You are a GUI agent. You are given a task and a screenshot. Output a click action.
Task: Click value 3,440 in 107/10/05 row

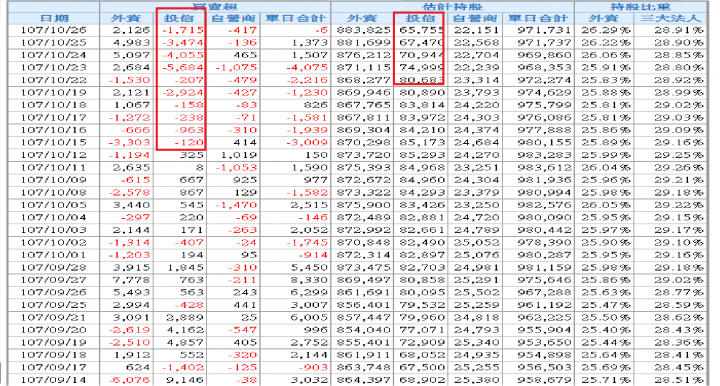(x=131, y=205)
